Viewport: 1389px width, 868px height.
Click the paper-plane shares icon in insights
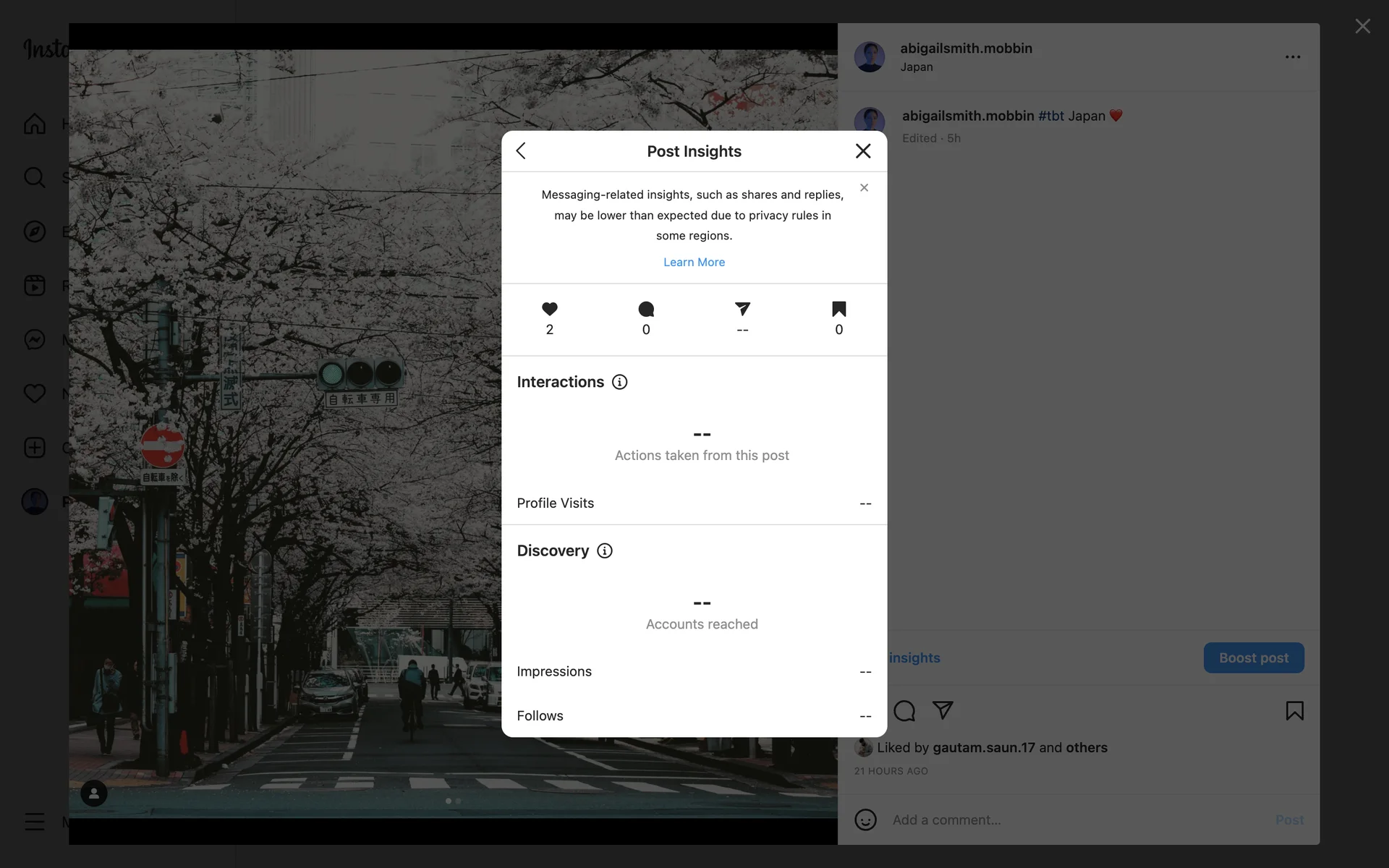coord(742,310)
